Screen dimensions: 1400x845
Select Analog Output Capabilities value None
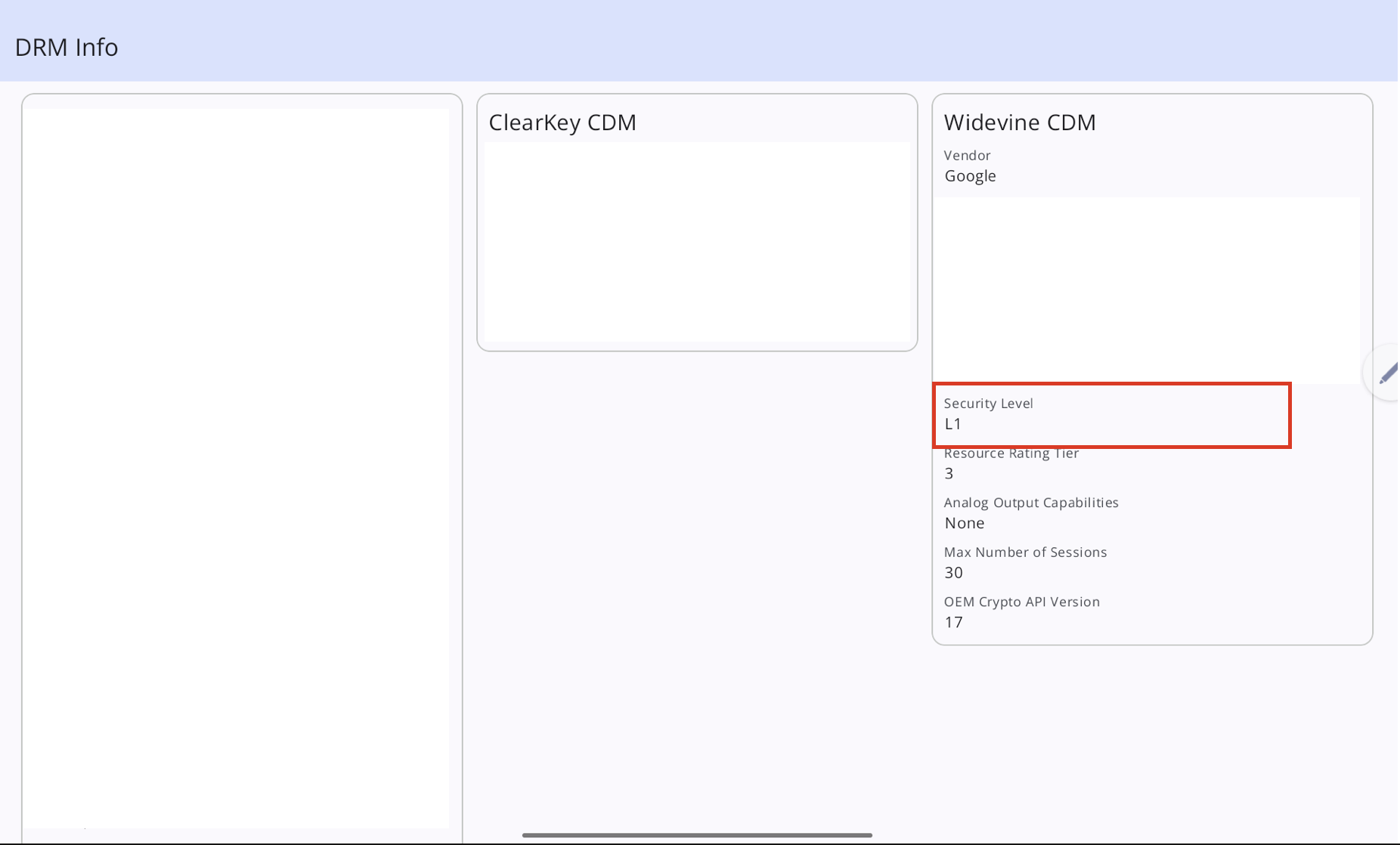(x=964, y=522)
